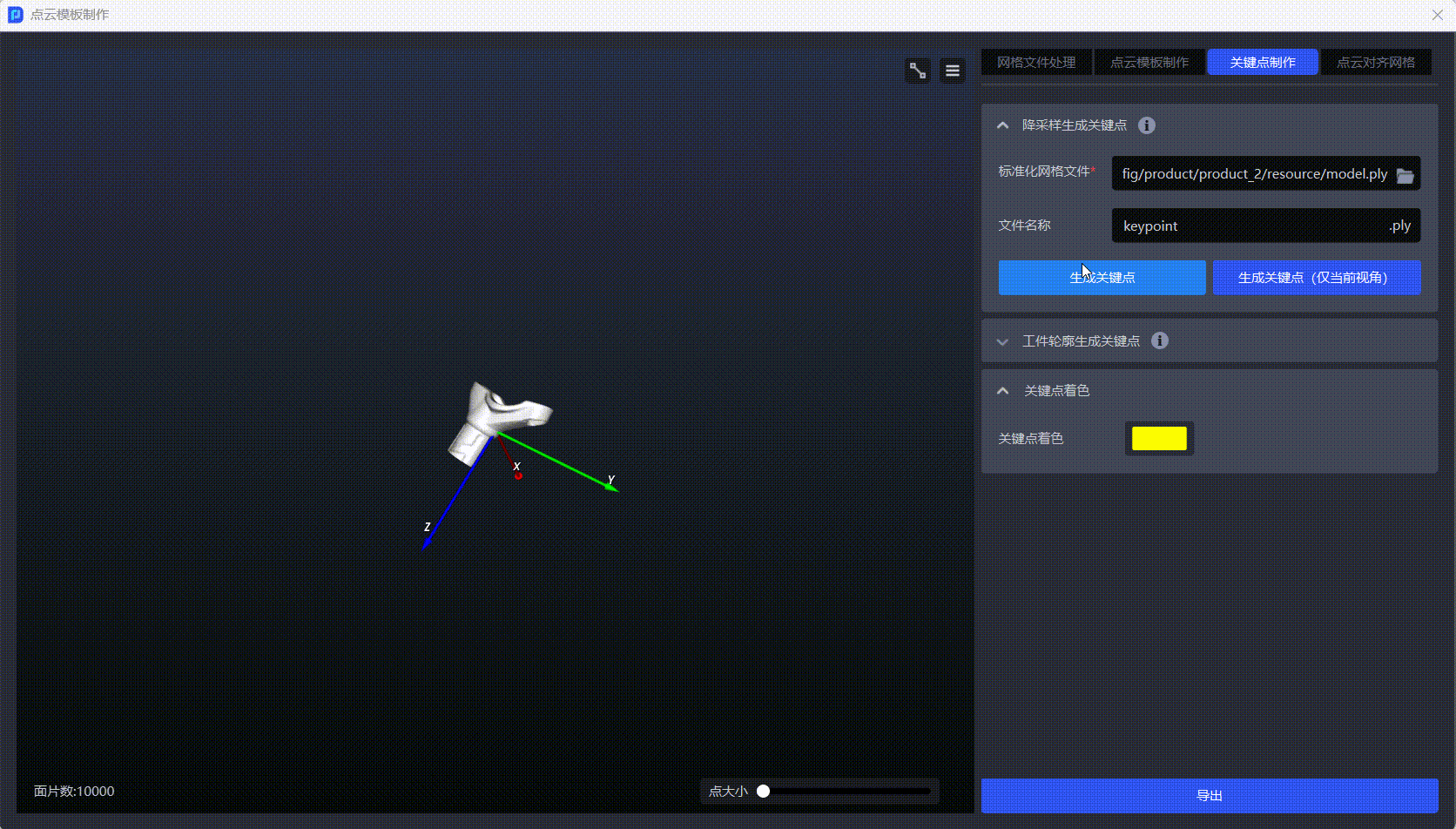The height and width of the screenshot is (829, 1456).
Task: Expand the 工件轮廓生成关键点 section
Action: tap(1003, 341)
